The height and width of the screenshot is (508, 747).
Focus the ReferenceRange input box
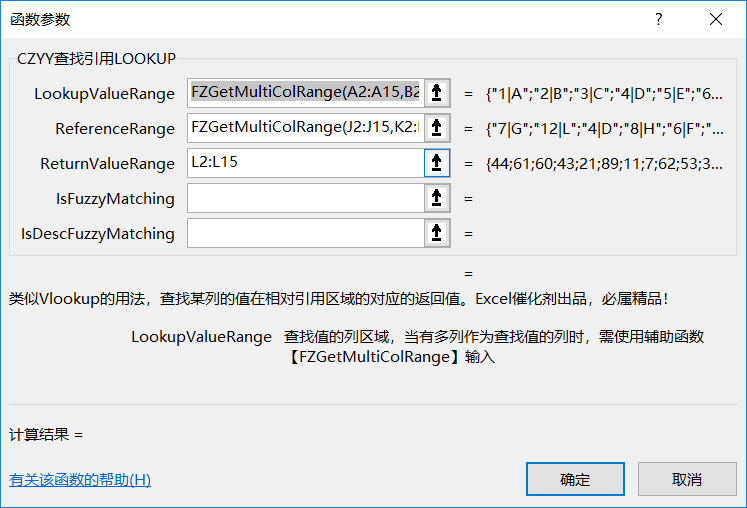coord(306,128)
